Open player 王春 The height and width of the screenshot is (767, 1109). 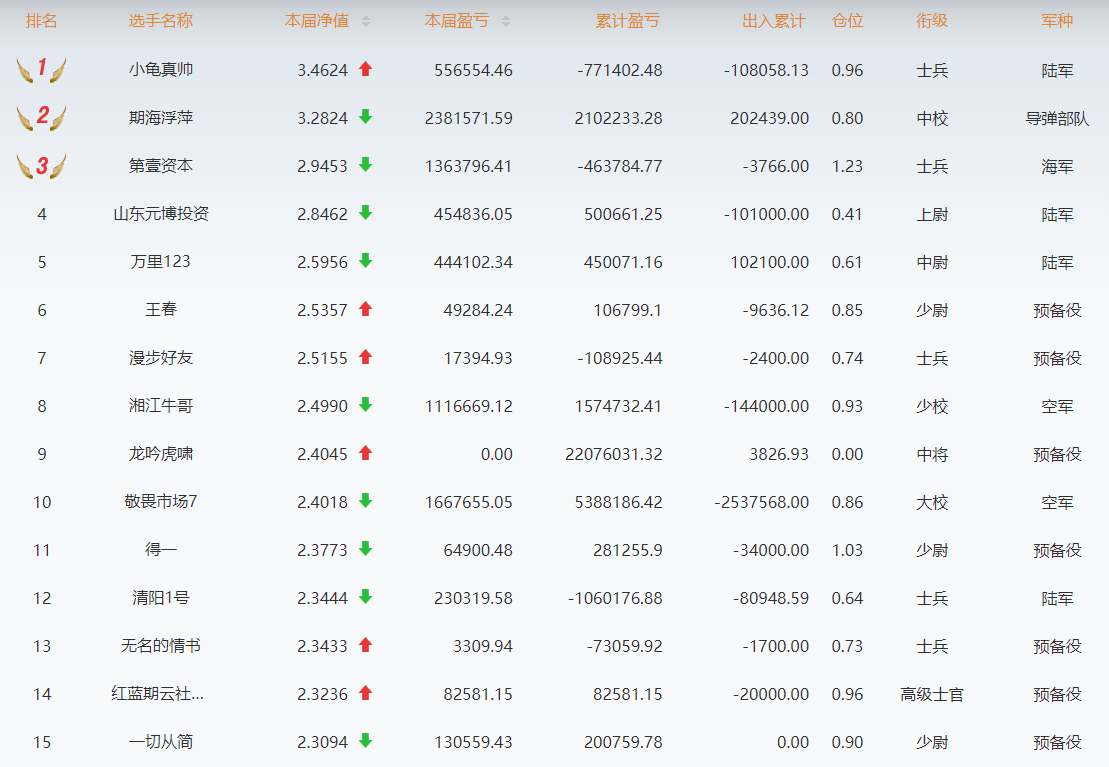(161, 309)
